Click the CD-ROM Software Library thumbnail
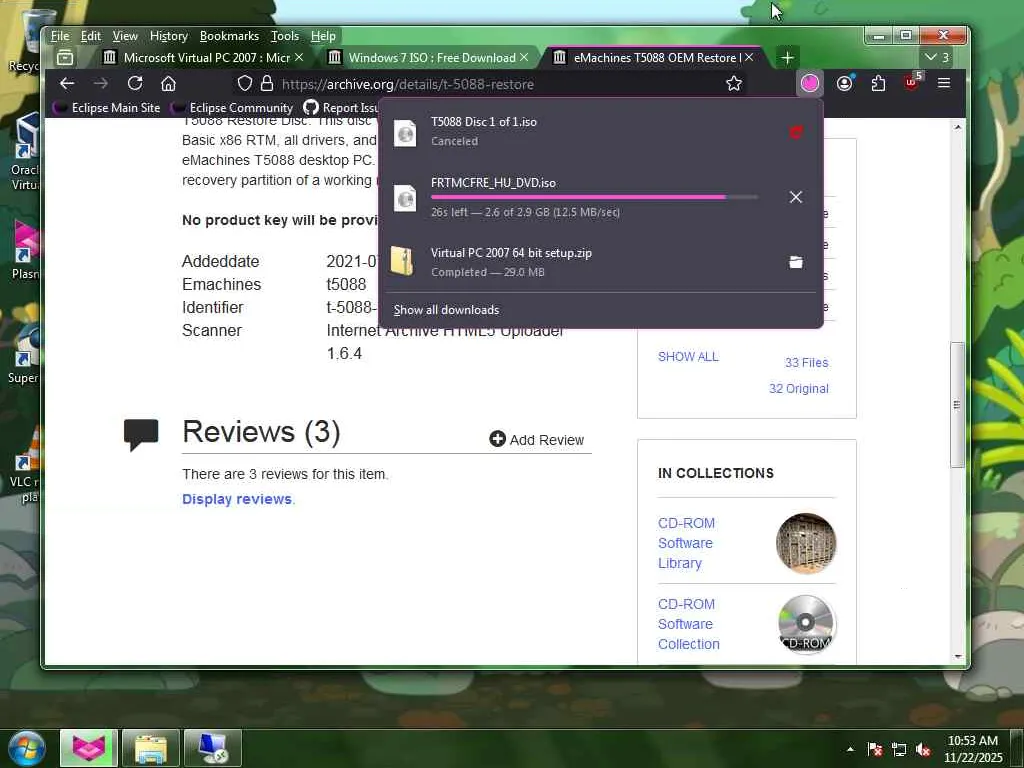Viewport: 1024px width, 768px height. pos(806,543)
